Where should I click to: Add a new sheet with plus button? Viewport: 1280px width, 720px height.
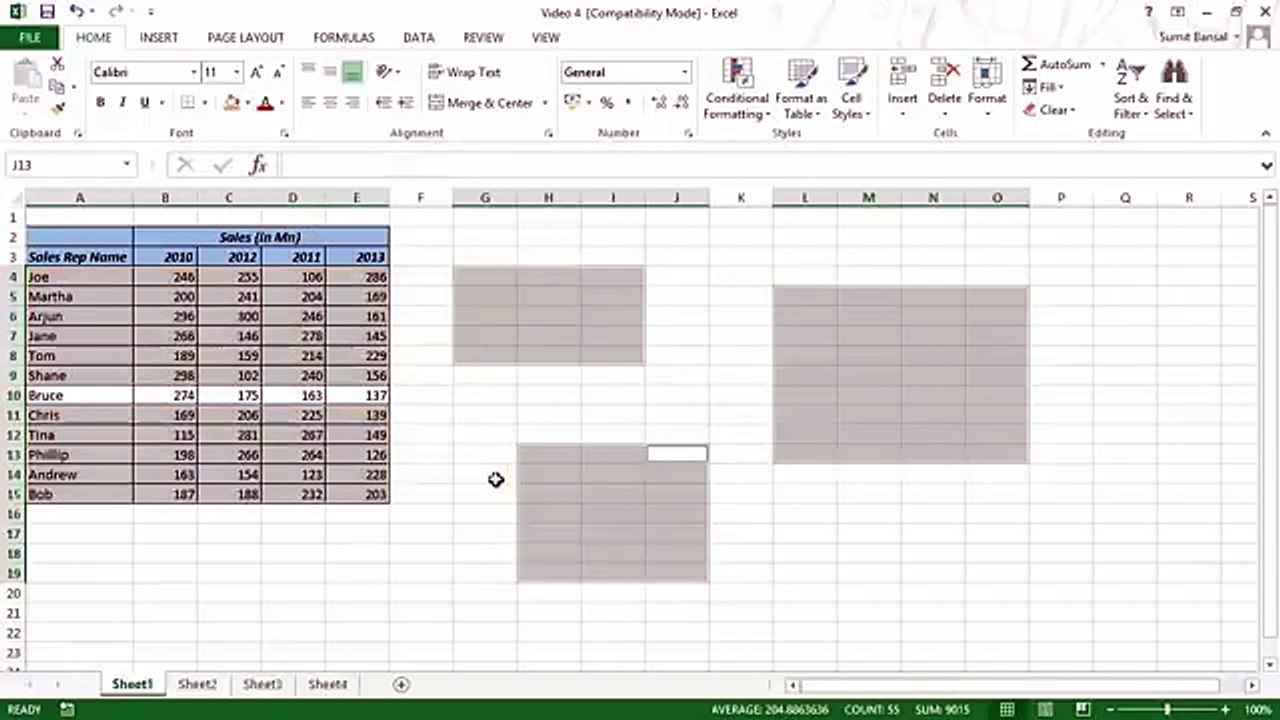click(x=401, y=684)
